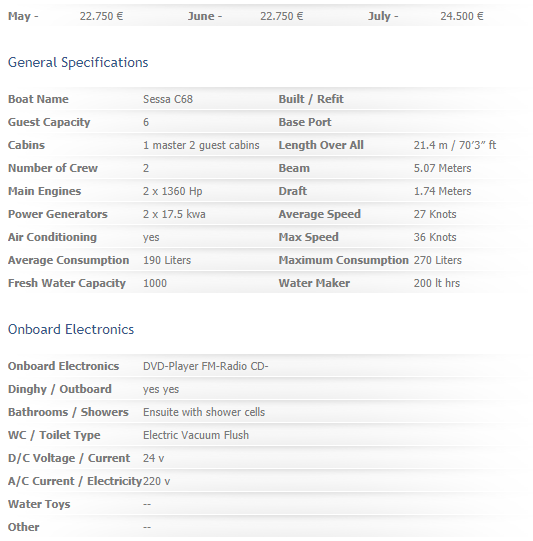Click the May price 22.750 €

point(101,16)
